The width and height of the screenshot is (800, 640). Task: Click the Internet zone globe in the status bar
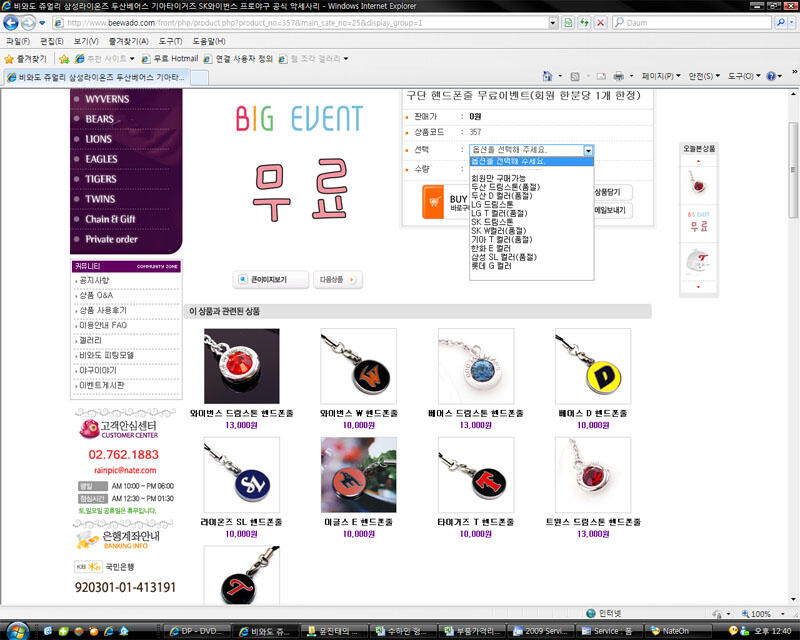591,613
